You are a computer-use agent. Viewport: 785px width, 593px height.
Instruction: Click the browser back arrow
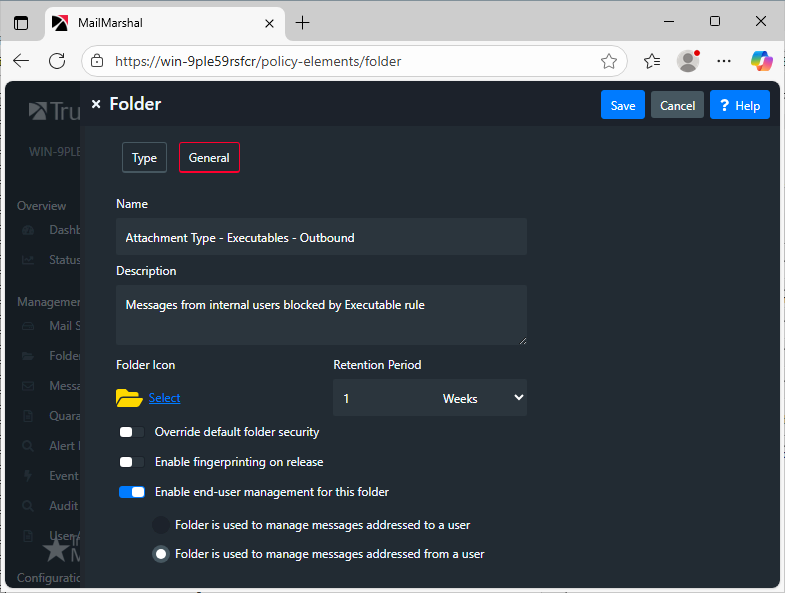pyautogui.click(x=21, y=61)
